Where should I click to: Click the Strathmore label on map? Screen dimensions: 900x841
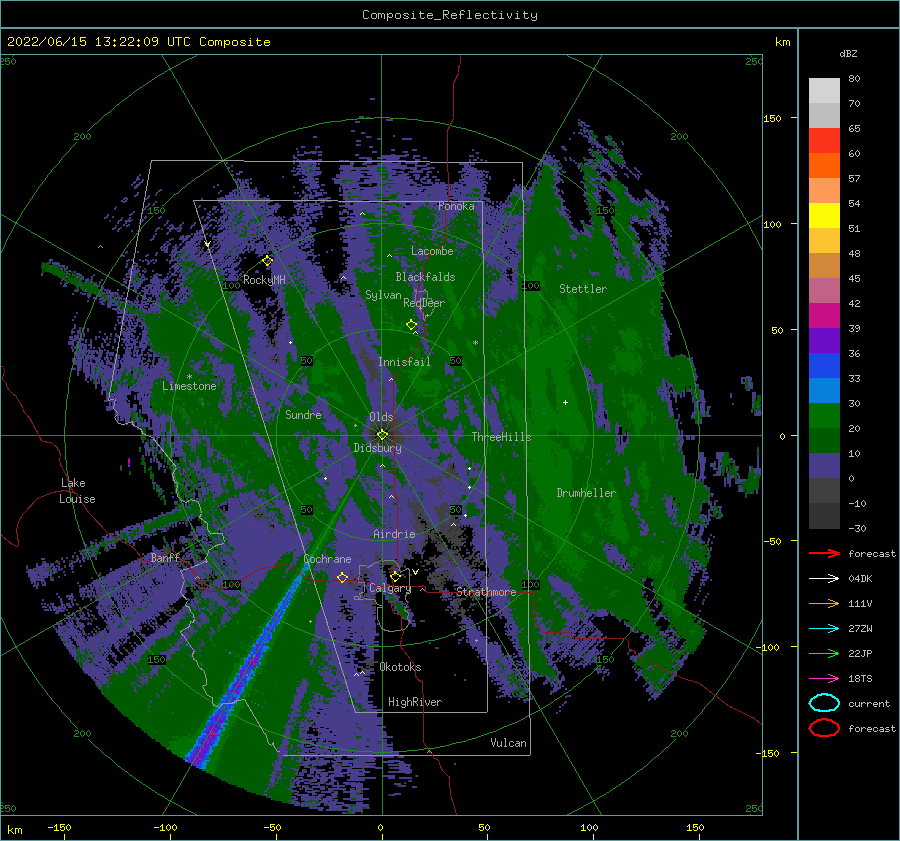pyautogui.click(x=486, y=592)
